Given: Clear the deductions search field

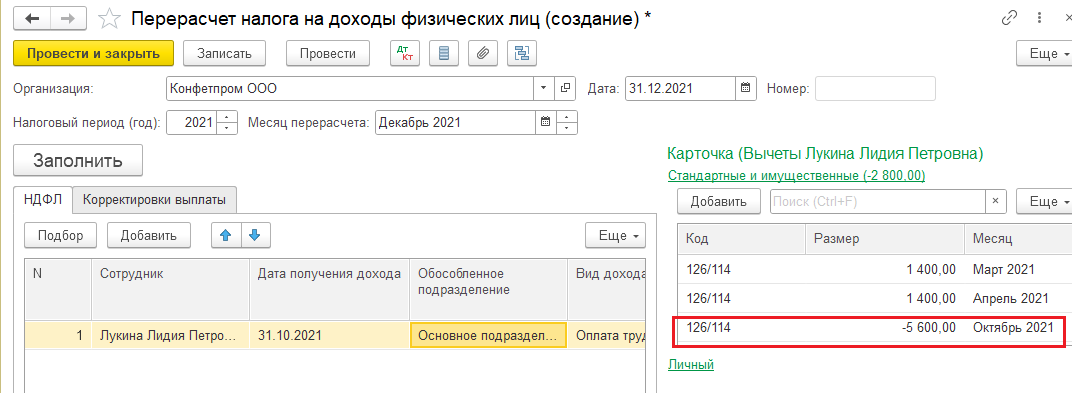Looking at the screenshot, I should (x=995, y=201).
